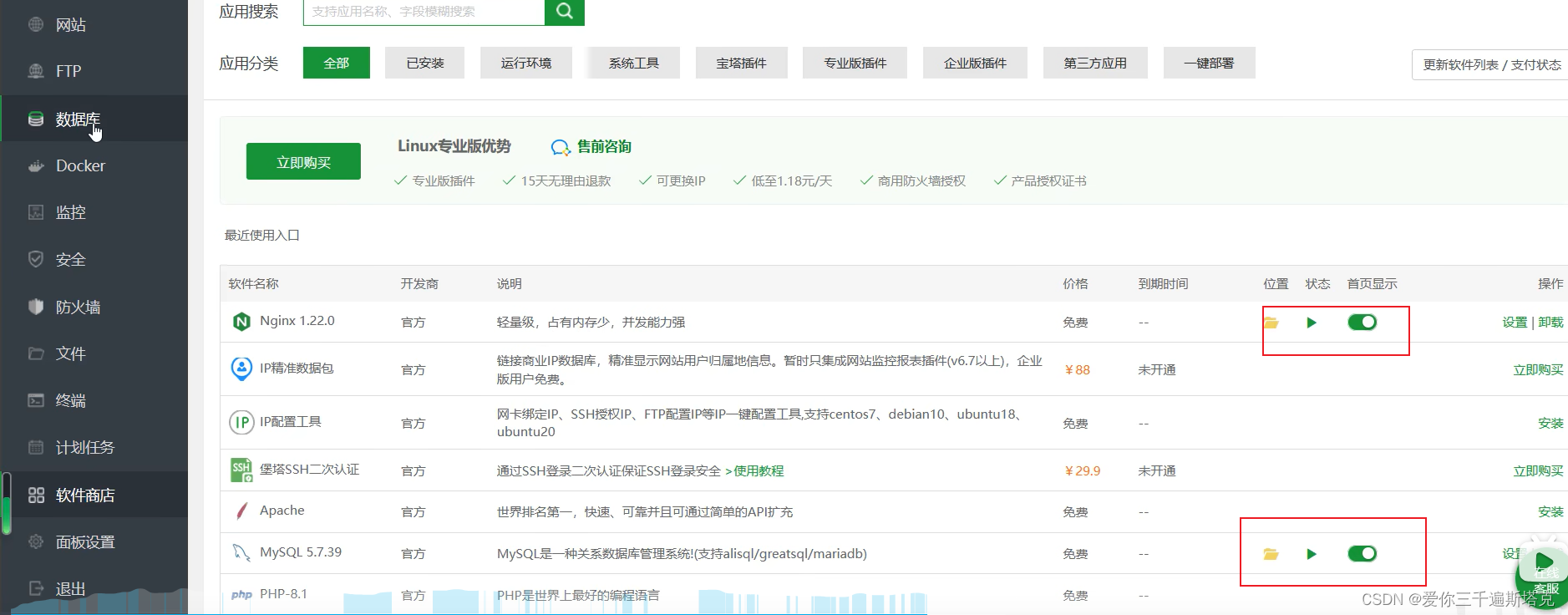The width and height of the screenshot is (1568, 615).
Task: Toggle Nginx homepage display switch
Action: click(1362, 322)
